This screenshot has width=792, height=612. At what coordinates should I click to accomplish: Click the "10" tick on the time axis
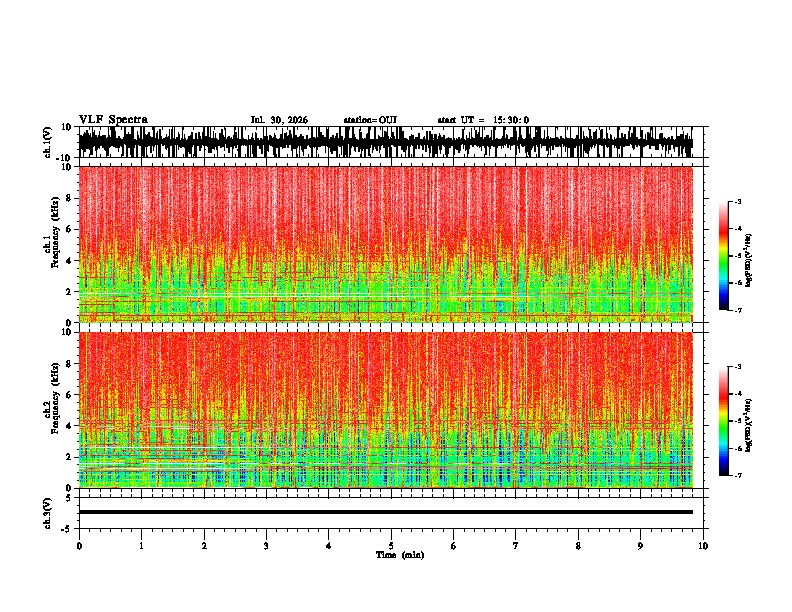[703, 546]
